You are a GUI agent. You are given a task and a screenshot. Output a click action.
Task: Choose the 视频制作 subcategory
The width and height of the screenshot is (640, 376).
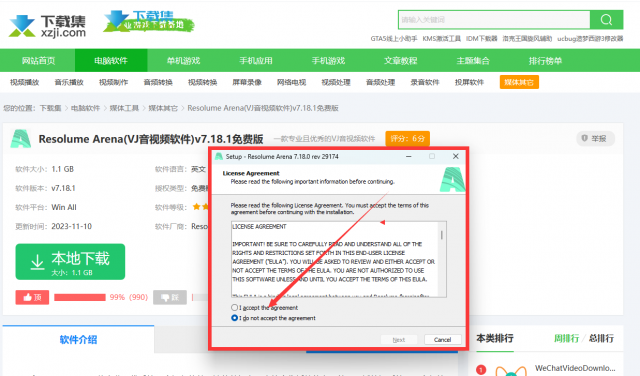[x=113, y=82]
